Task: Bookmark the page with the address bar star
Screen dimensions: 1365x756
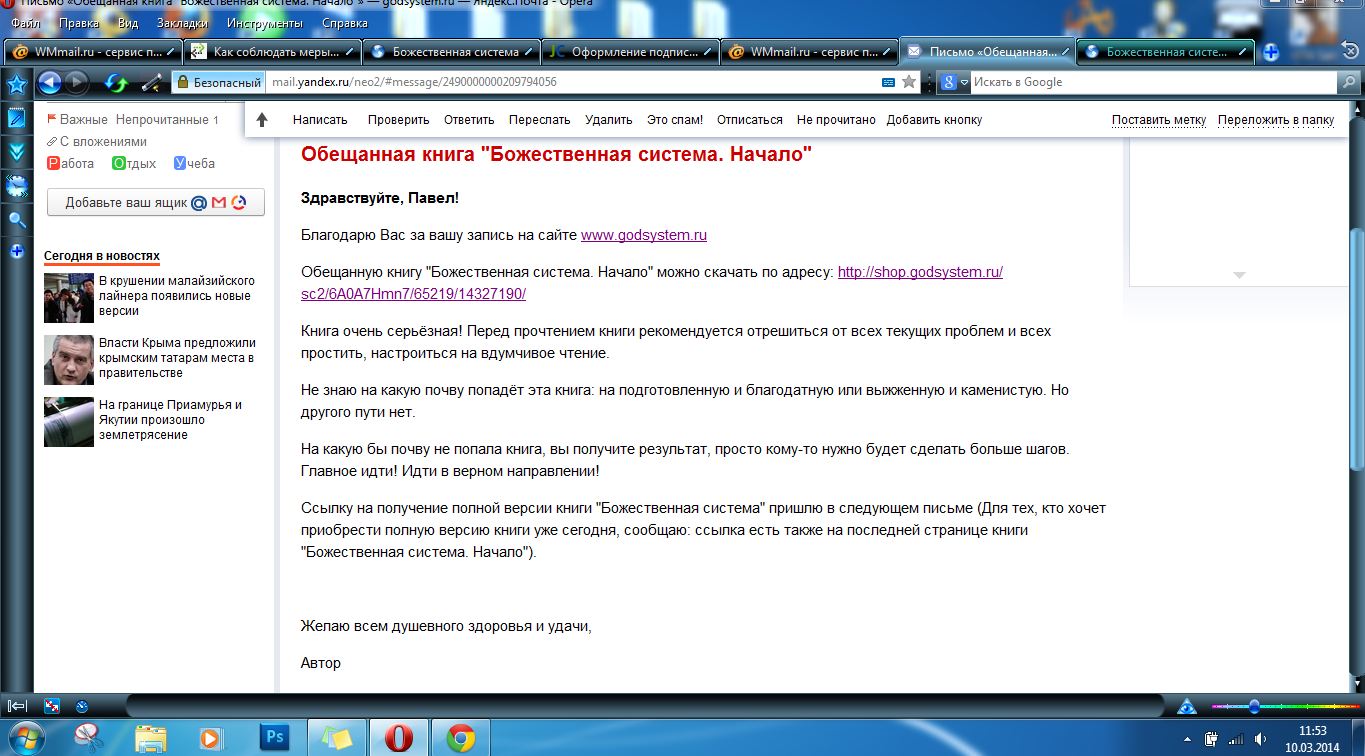Action: [x=908, y=82]
